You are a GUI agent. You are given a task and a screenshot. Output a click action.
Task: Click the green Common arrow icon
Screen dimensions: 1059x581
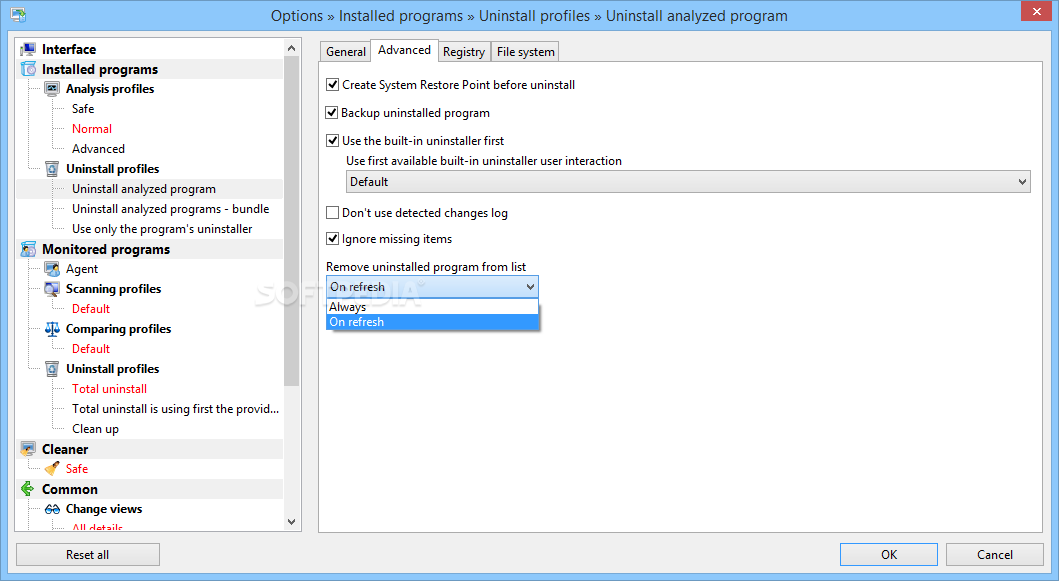click(x=28, y=489)
